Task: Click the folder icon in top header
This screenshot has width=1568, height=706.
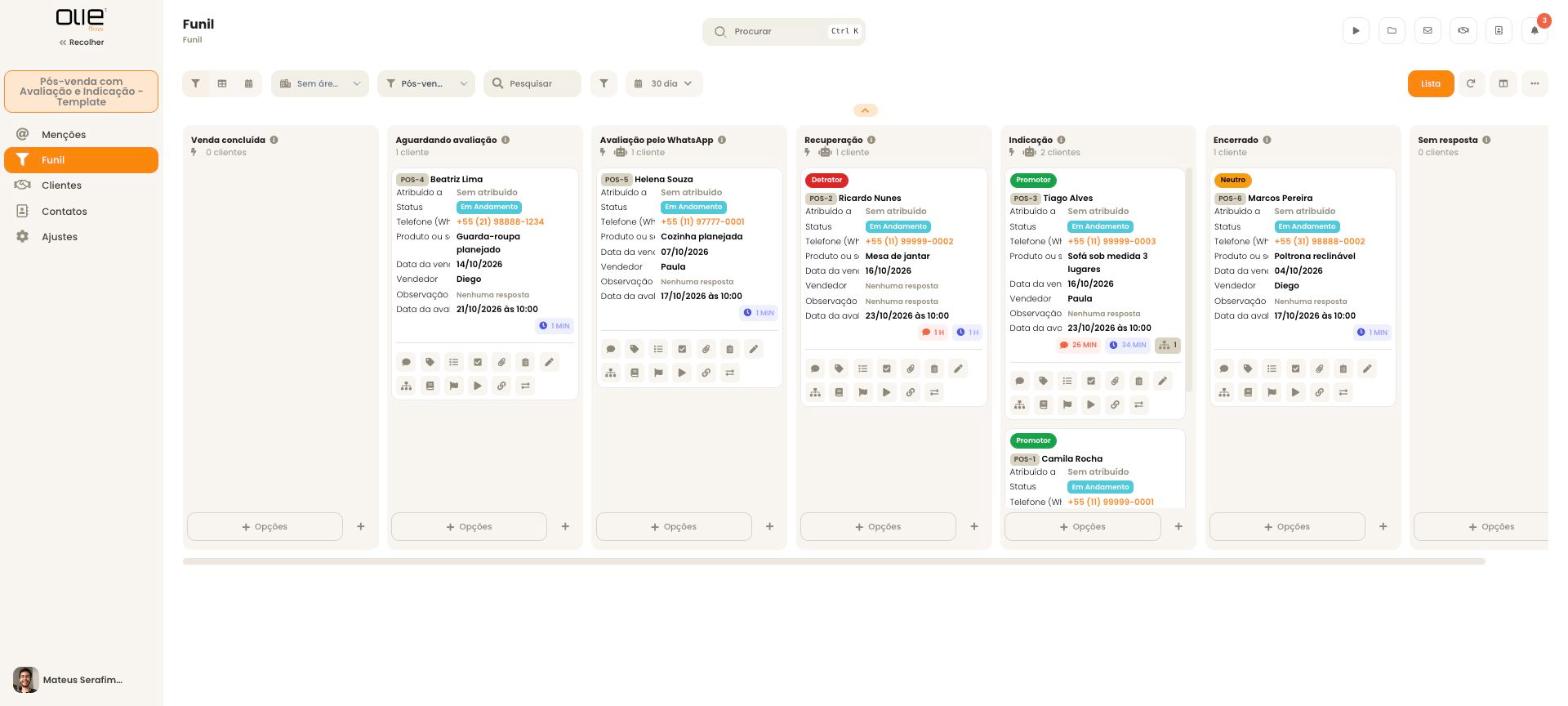Action: [x=1391, y=31]
